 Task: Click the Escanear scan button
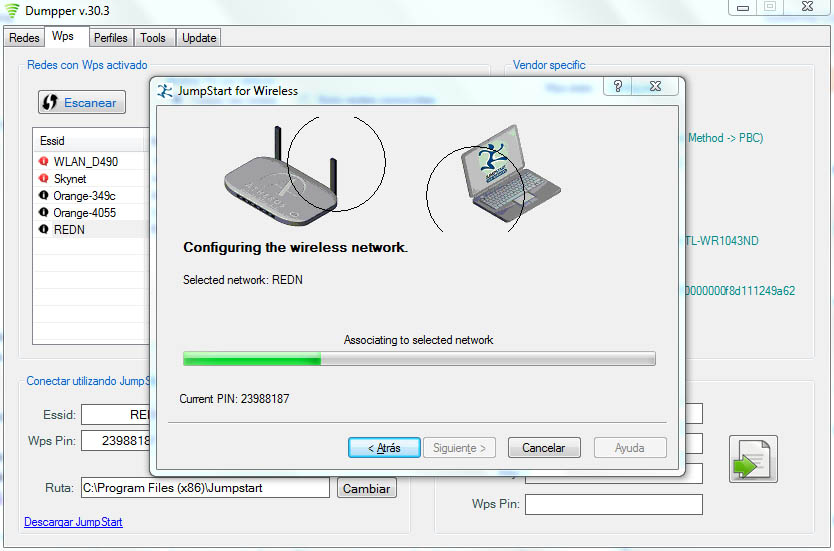[x=82, y=102]
